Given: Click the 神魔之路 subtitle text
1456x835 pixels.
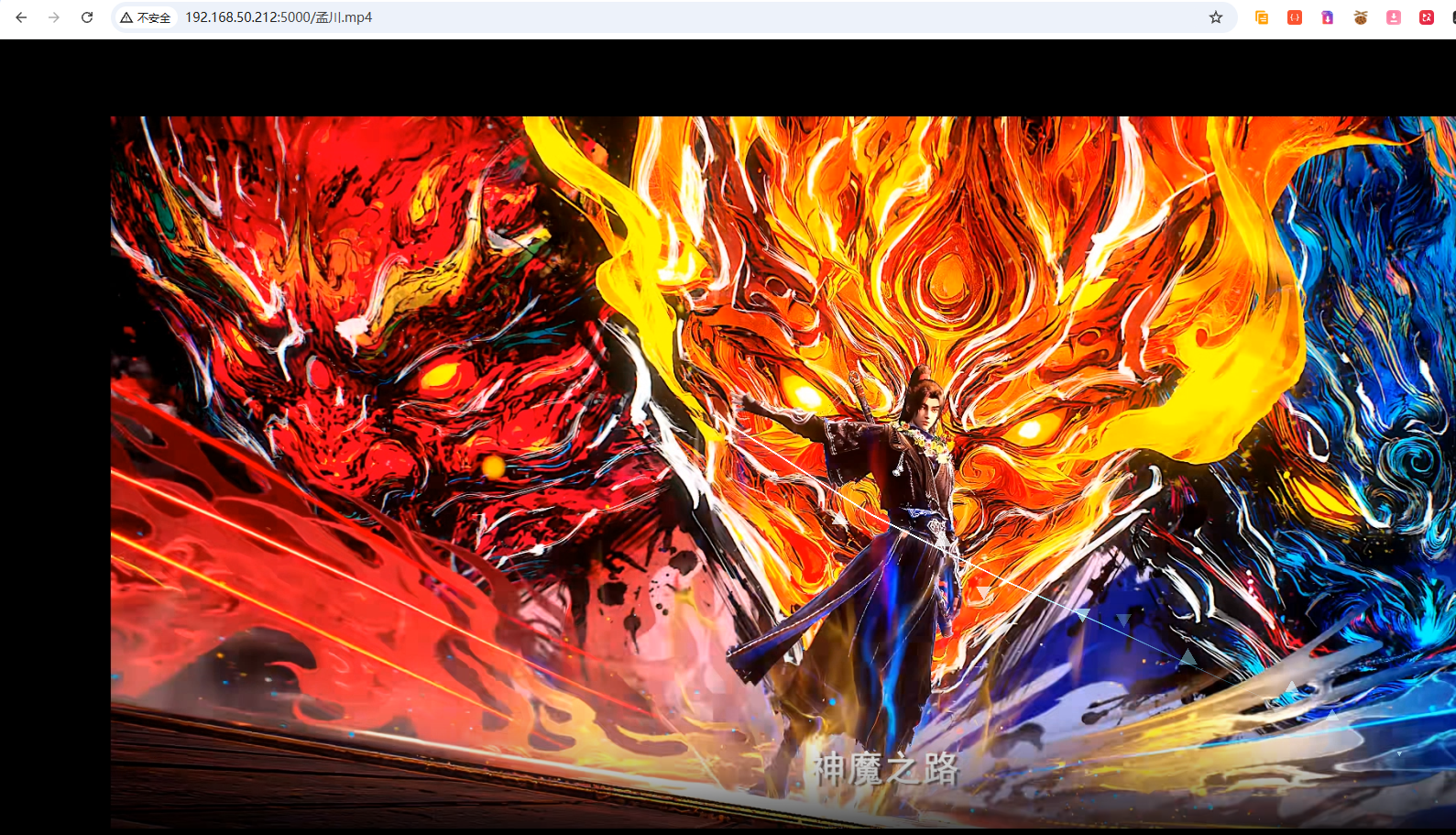Looking at the screenshot, I should tap(885, 768).
